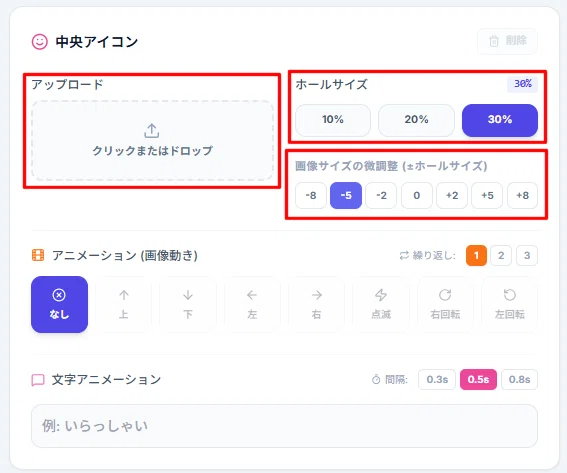Pick the 左回転 counter-clockwise rotation animation

[510, 304]
